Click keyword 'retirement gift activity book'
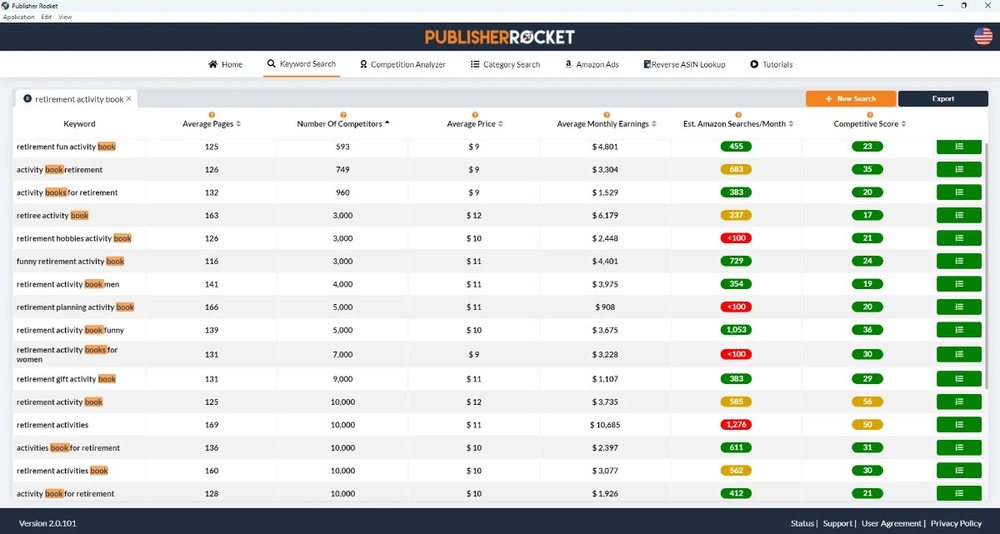The image size is (1000, 534). coord(66,379)
